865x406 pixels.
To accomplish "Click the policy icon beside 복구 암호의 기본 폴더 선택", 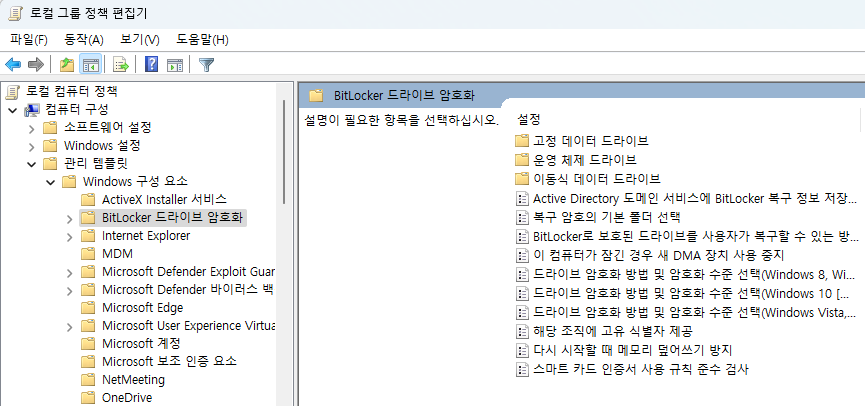I will click(x=522, y=217).
